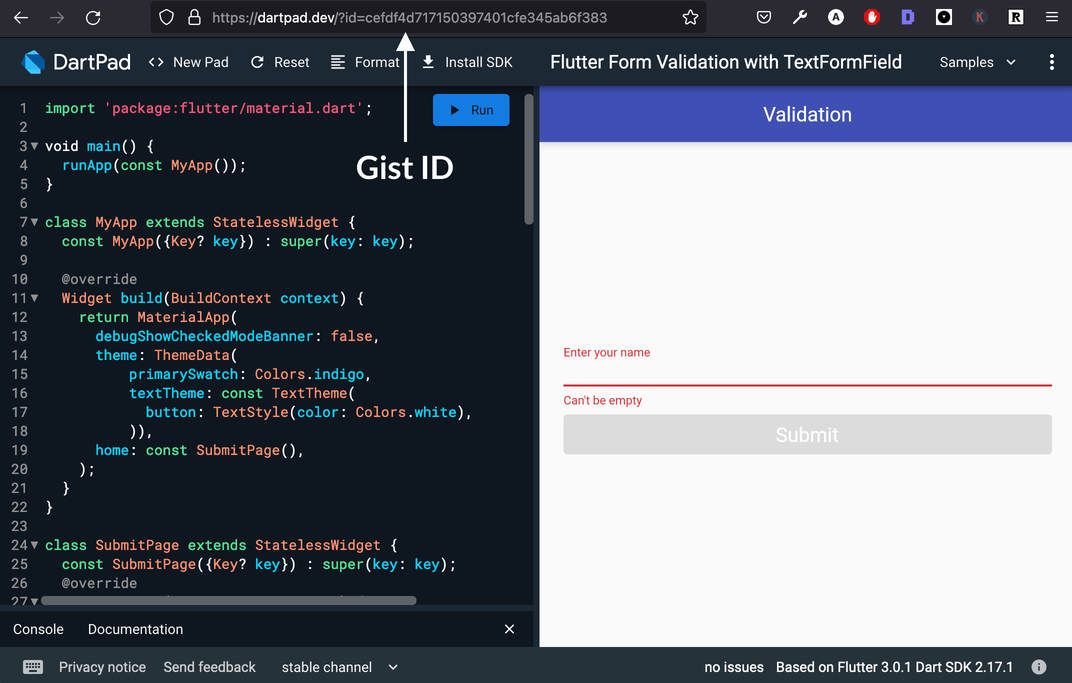Click the Send feedback link

pyautogui.click(x=209, y=667)
